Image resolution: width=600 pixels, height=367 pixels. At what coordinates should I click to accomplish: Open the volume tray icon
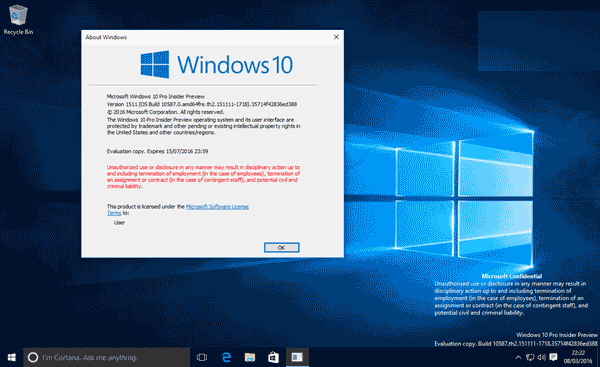[x=541, y=357]
